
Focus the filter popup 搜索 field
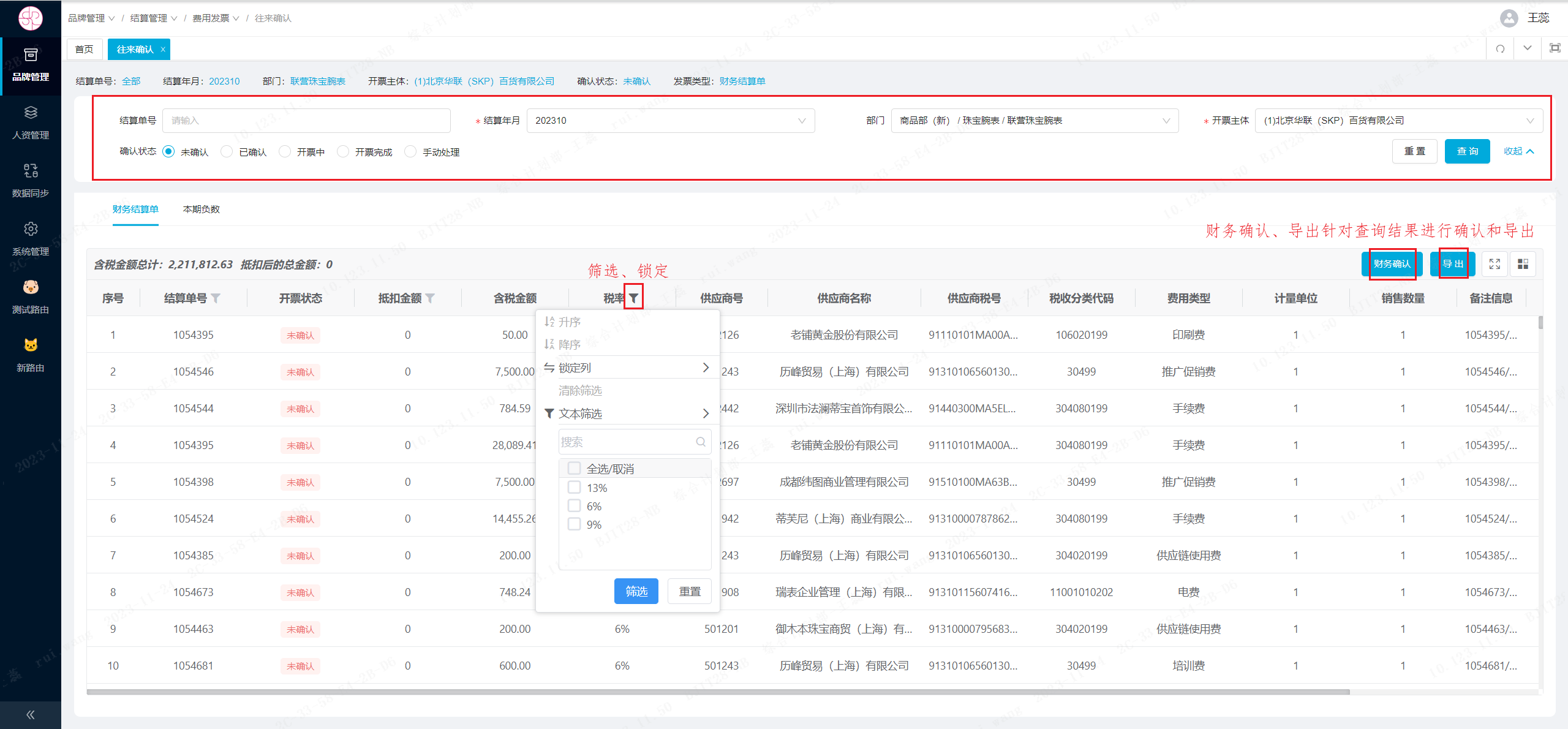click(635, 442)
